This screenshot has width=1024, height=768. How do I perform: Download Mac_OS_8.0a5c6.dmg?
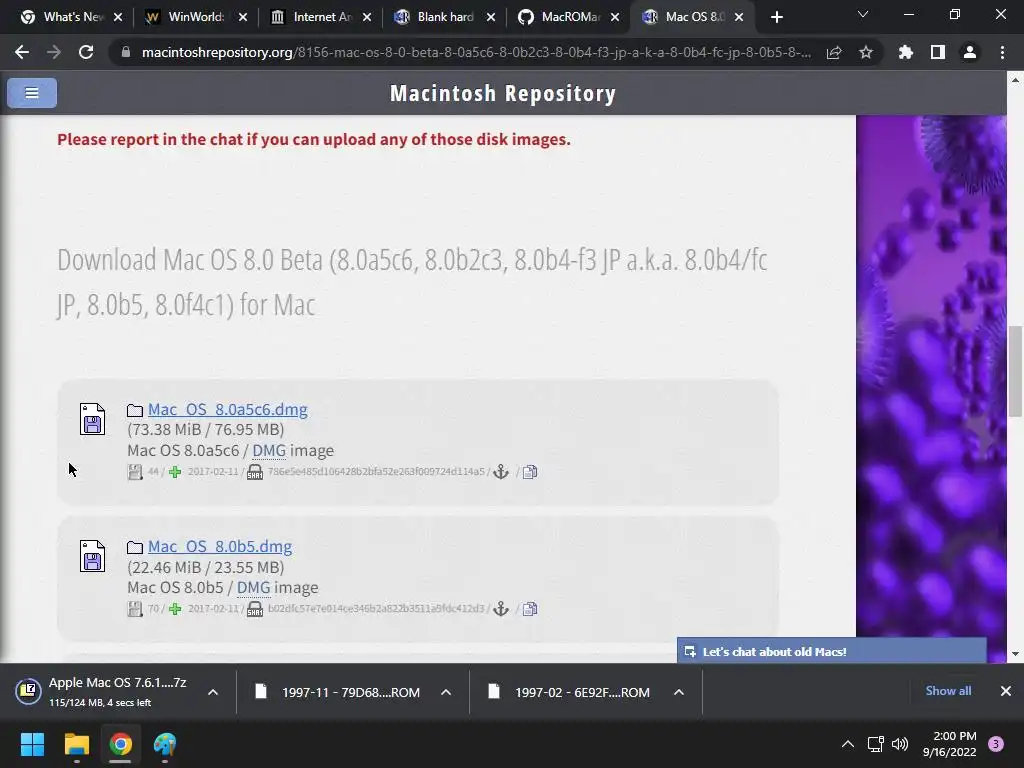[227, 409]
